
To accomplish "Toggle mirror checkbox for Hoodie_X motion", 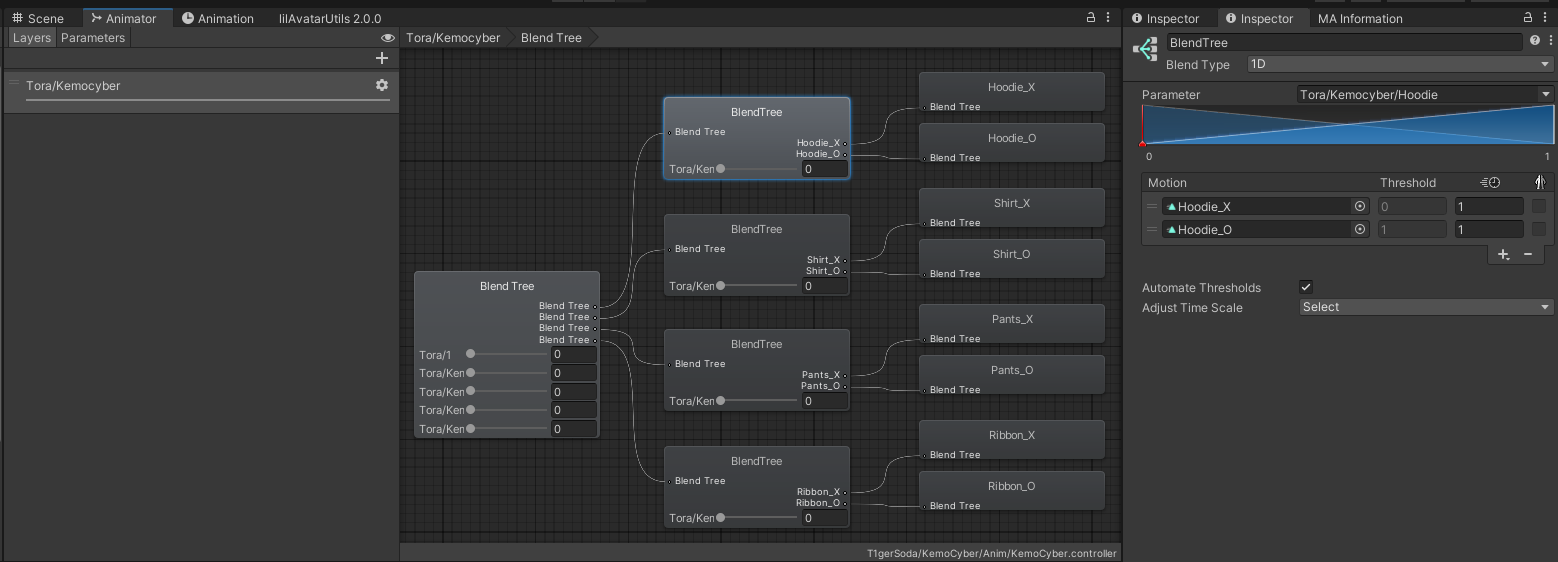I will [x=1539, y=207].
